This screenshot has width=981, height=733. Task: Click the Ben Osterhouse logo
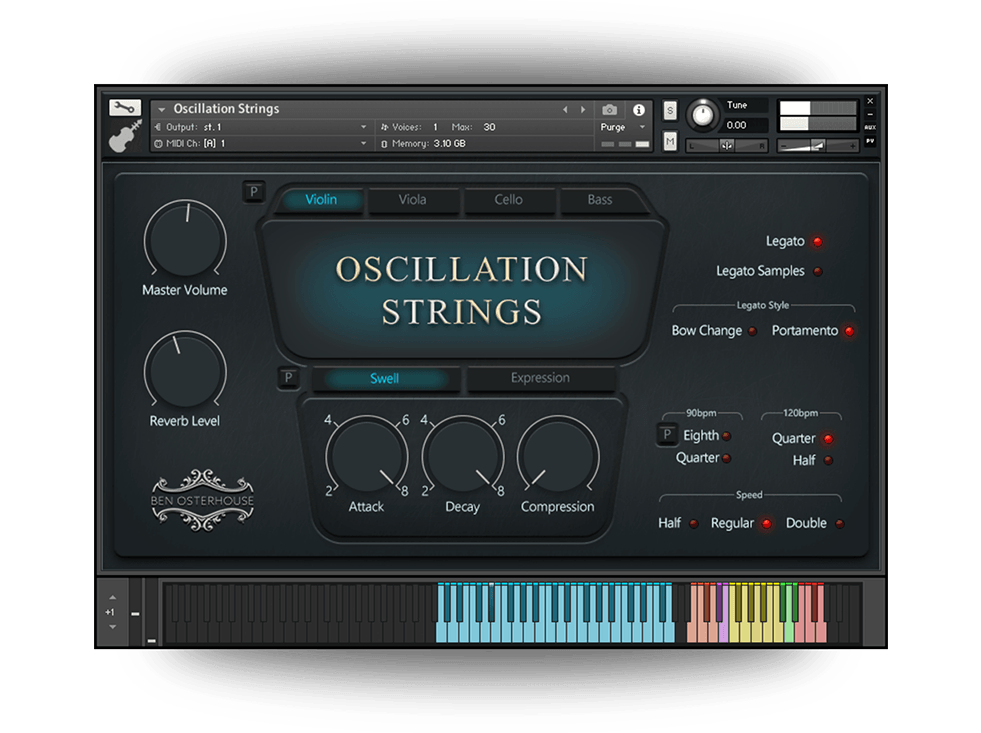click(x=202, y=500)
